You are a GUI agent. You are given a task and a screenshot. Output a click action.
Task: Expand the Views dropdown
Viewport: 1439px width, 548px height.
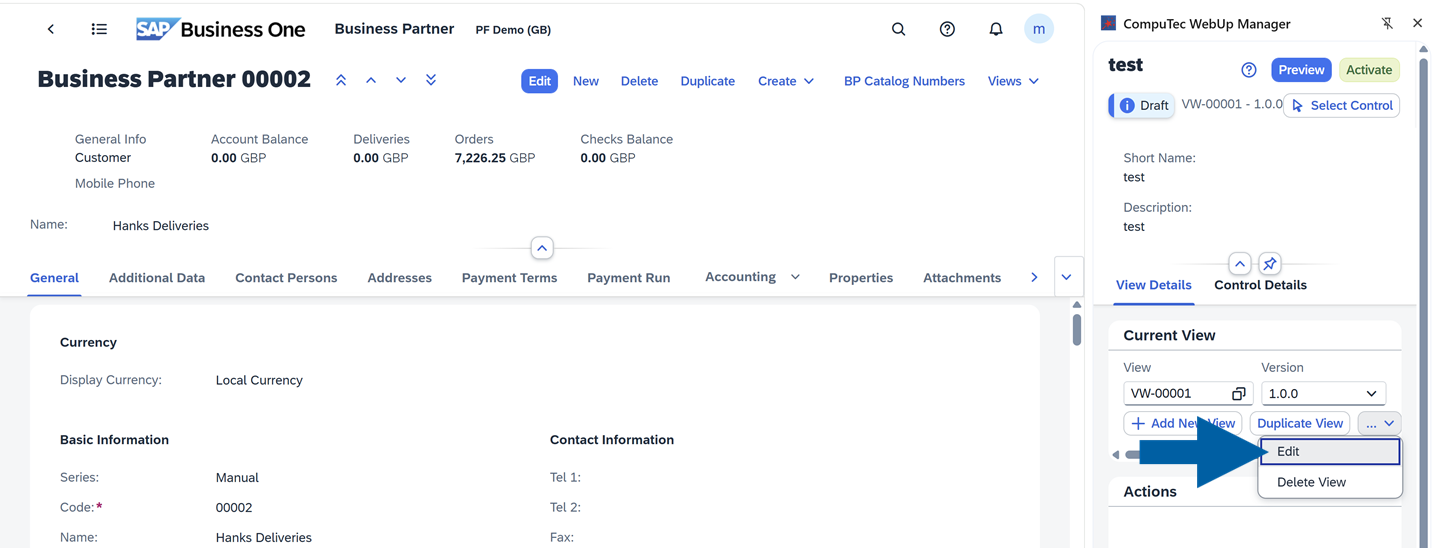point(1013,81)
